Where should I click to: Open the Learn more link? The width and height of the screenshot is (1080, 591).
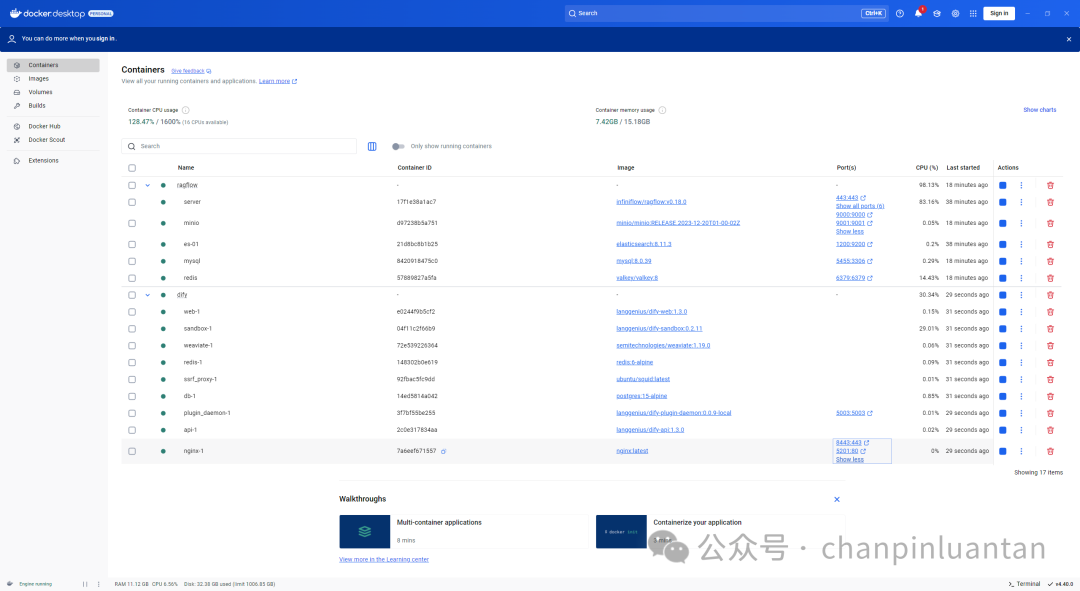click(278, 81)
